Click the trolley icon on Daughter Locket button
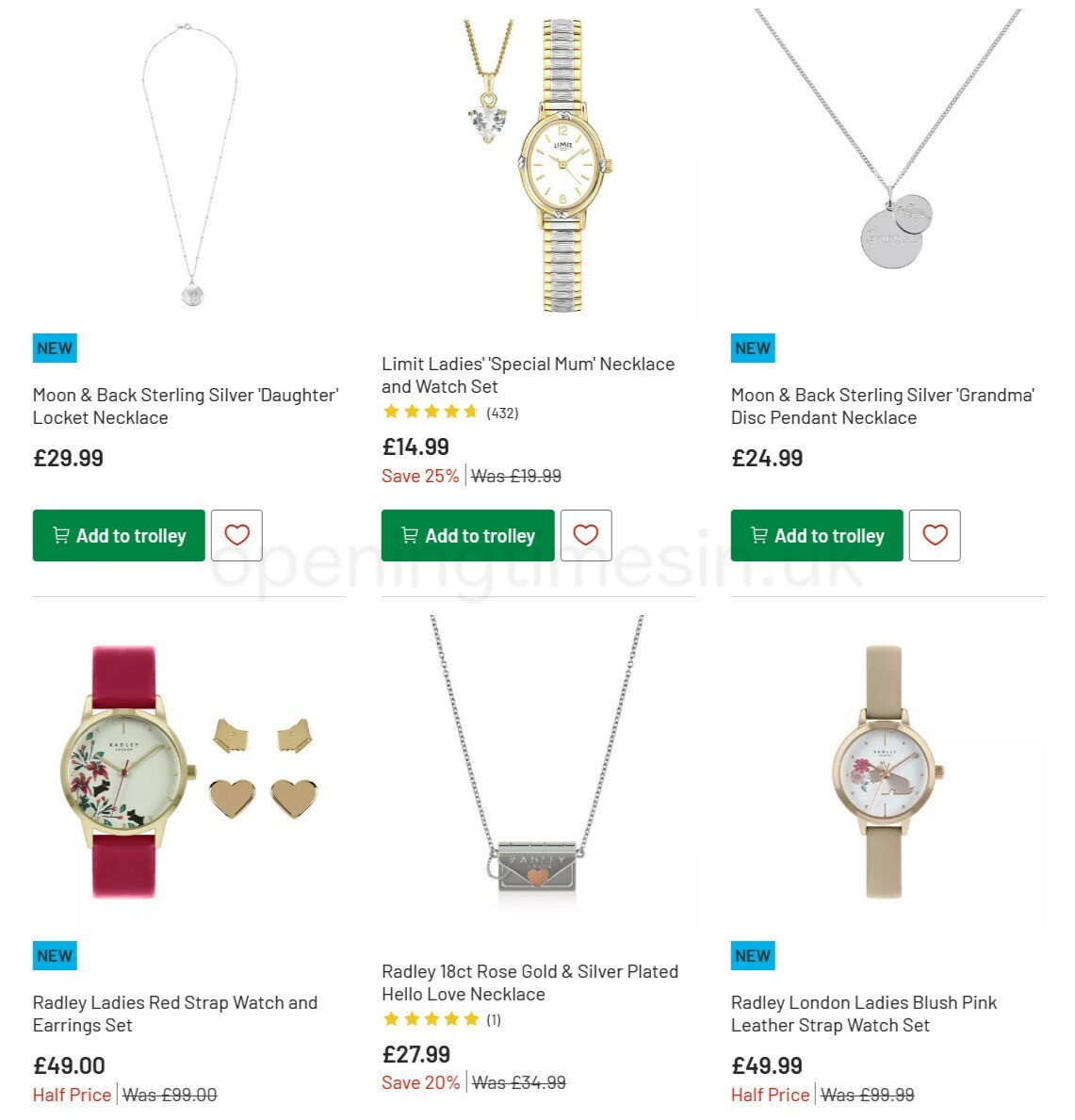The height and width of the screenshot is (1120, 1075). coord(59,535)
